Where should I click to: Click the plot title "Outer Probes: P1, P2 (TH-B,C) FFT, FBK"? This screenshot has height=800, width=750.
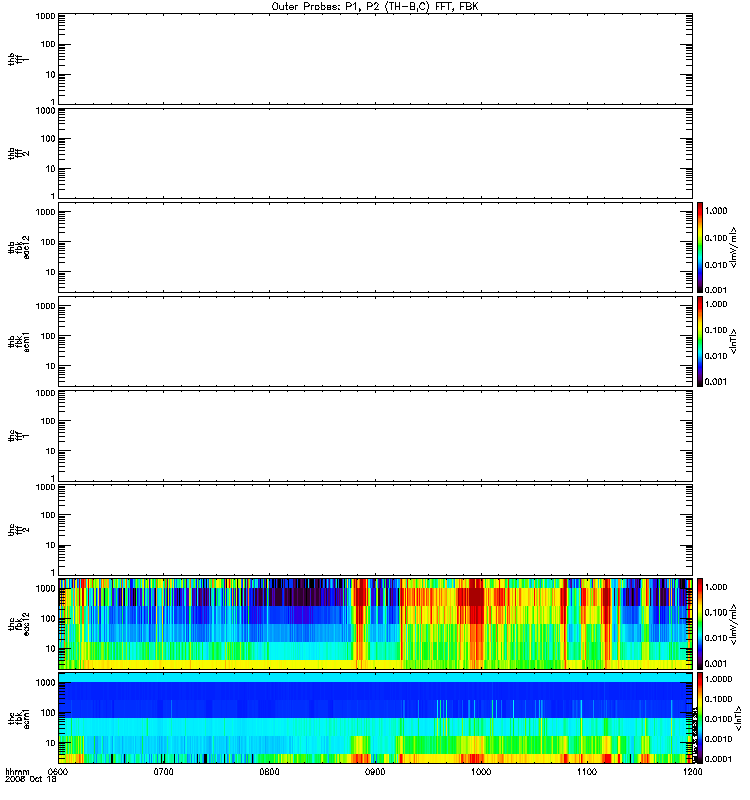click(x=375, y=7)
